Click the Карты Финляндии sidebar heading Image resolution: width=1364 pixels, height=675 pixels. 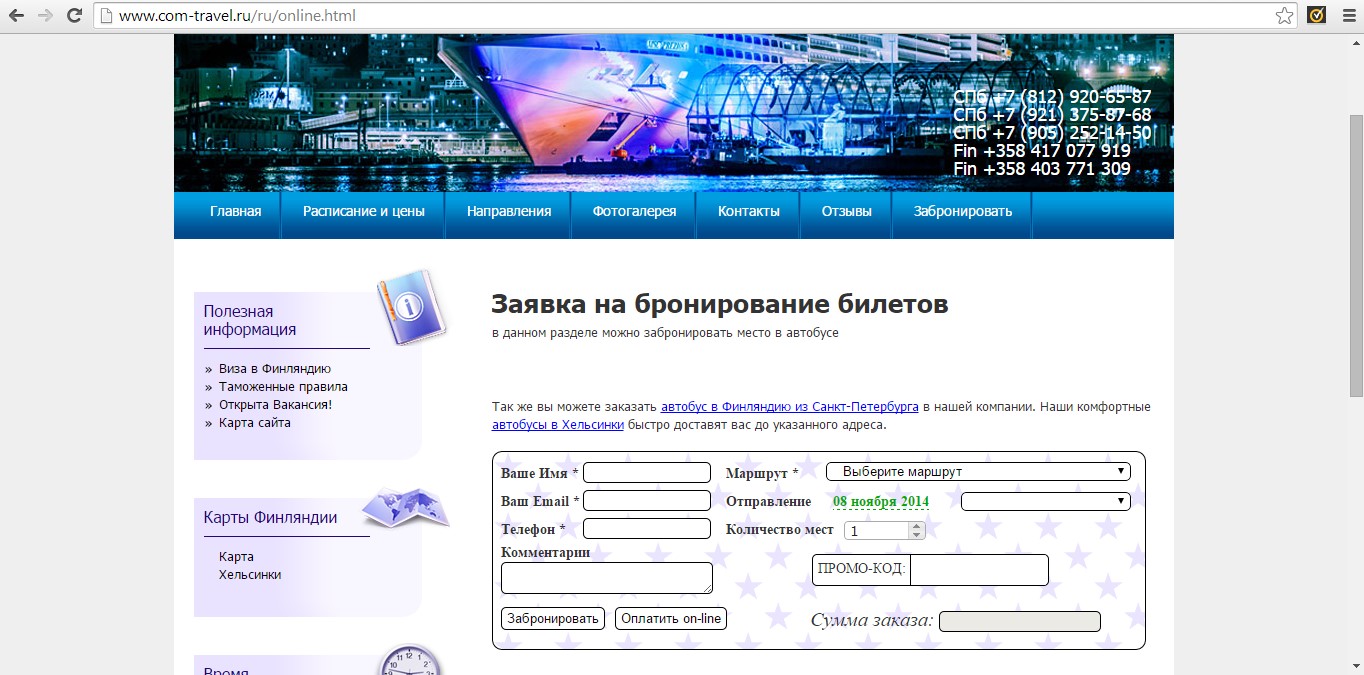pyautogui.click(x=270, y=518)
